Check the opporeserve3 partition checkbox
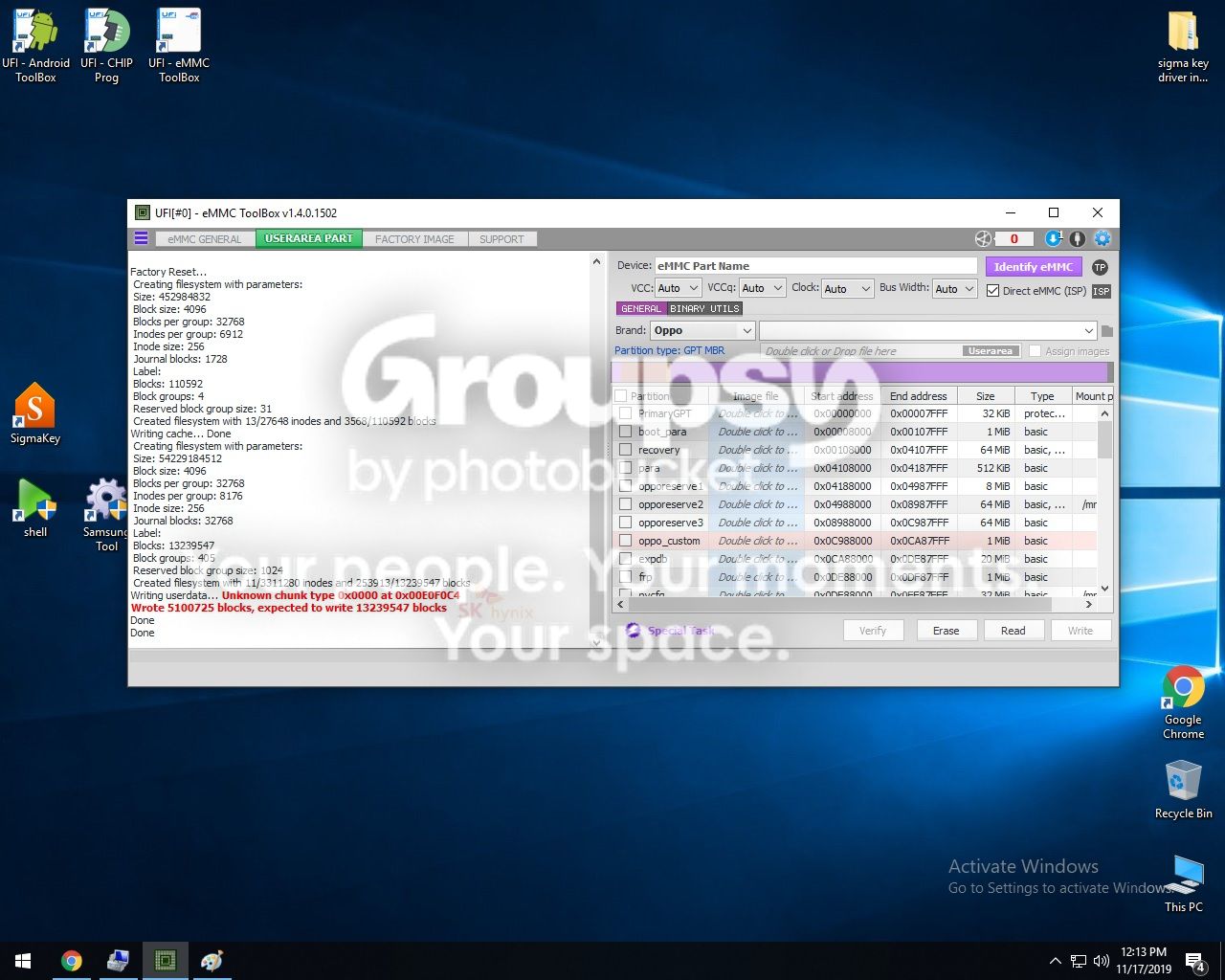 pos(626,523)
